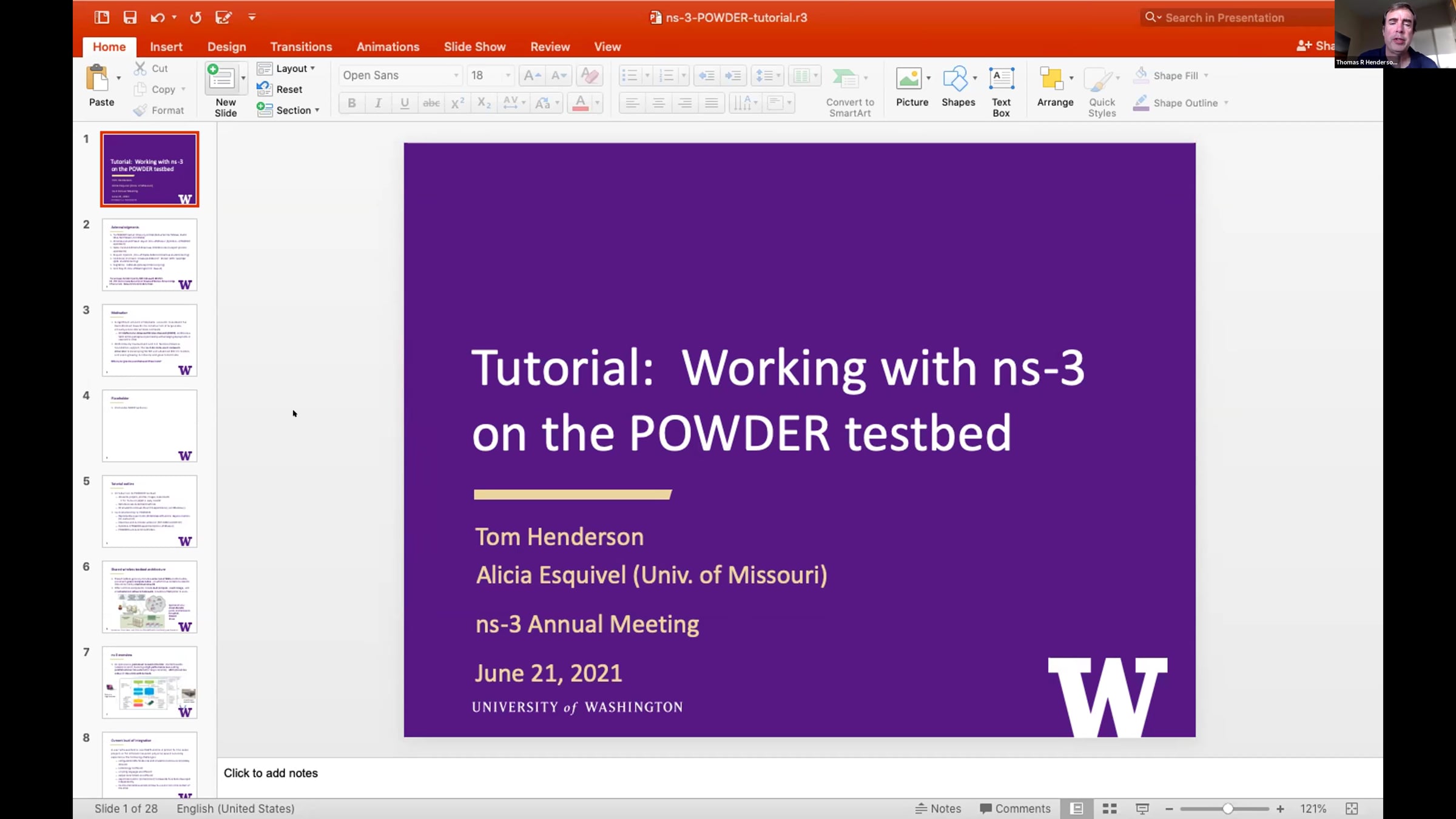The height and width of the screenshot is (819, 1456).
Task: Increase font size with the large A icon
Action: (x=532, y=76)
